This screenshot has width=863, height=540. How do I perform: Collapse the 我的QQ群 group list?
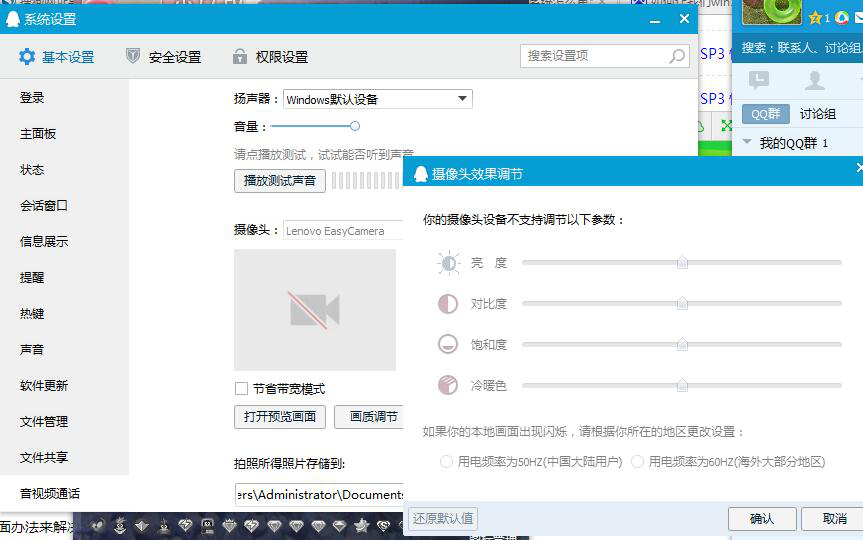tap(747, 142)
